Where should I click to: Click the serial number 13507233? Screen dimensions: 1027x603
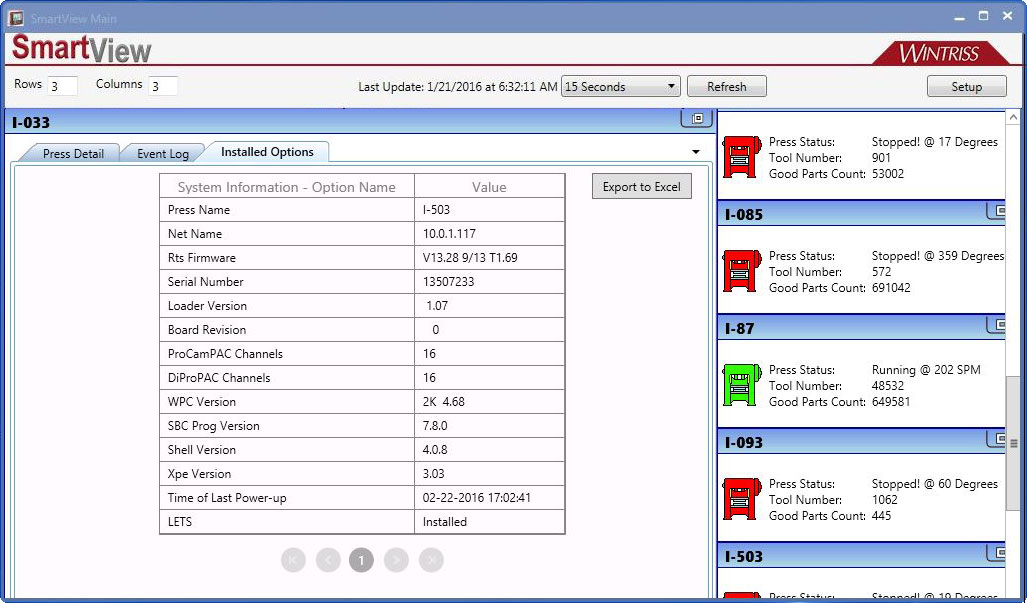[x=449, y=282]
